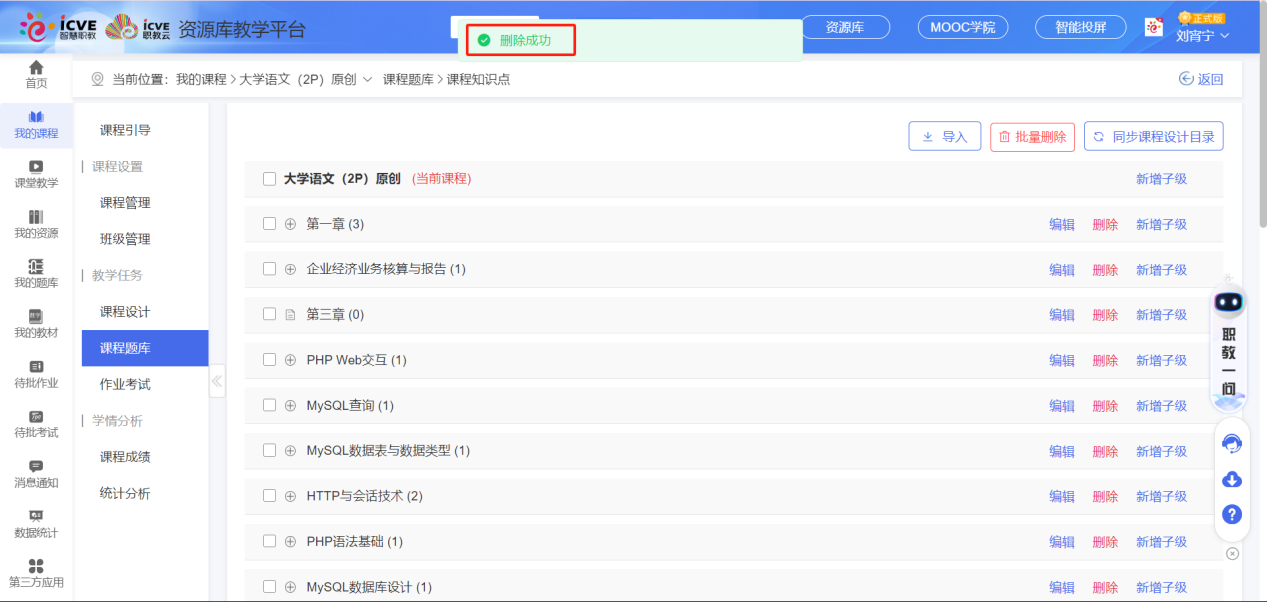Open 消息通知 message icon
The image size is (1267, 602).
(x=36, y=467)
